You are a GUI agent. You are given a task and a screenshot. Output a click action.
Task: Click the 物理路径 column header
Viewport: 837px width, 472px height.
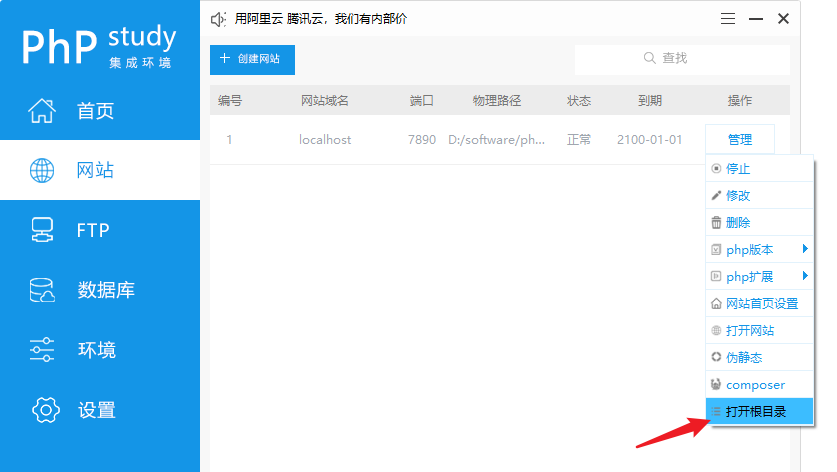click(x=496, y=100)
